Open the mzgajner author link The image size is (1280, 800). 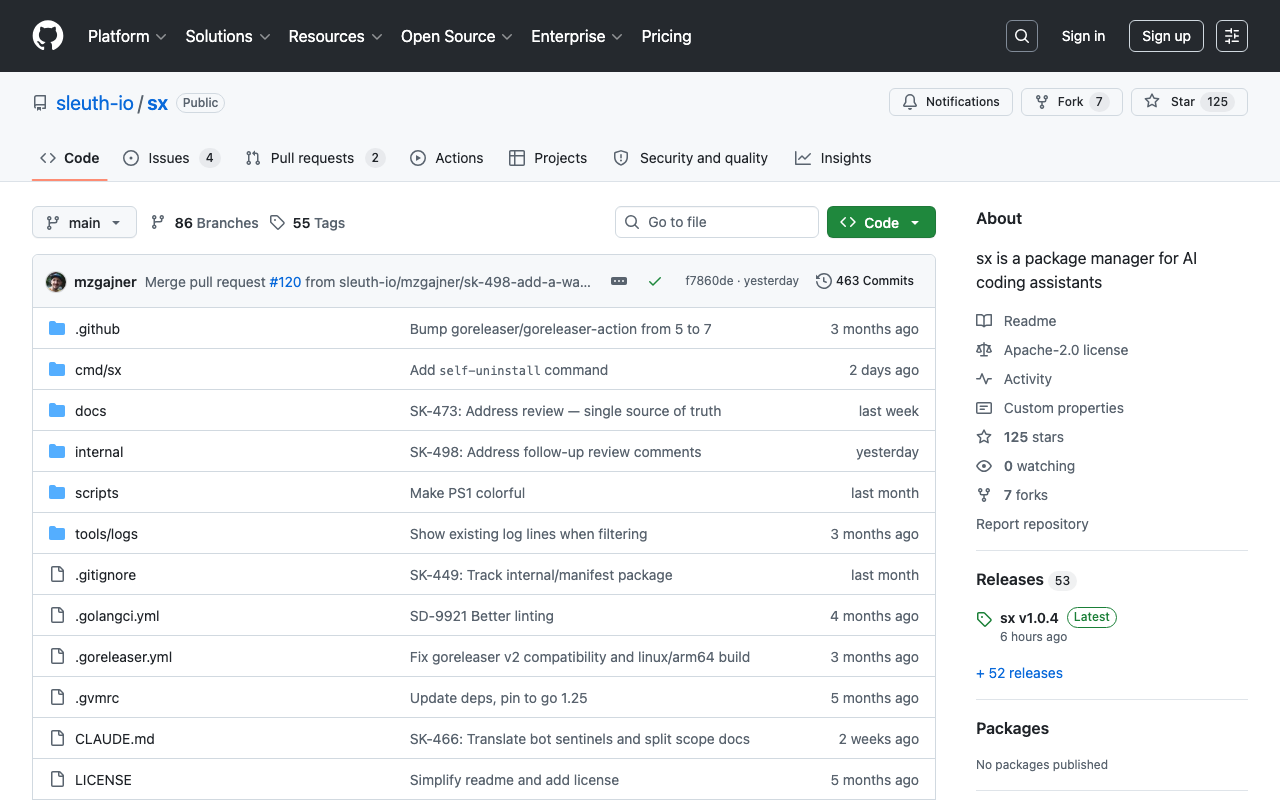pos(105,282)
